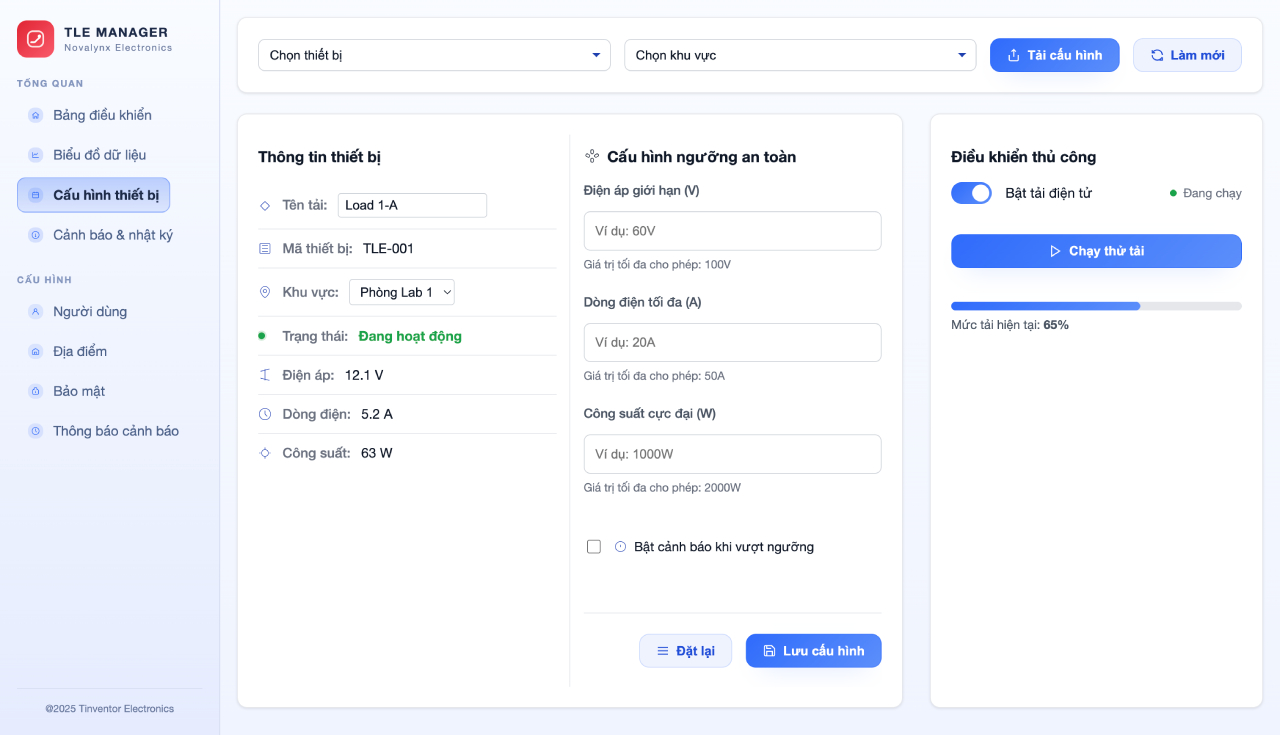Image resolution: width=1280 pixels, height=735 pixels.
Task: Open Biểu đồ dữ liệu page
Action: (x=100, y=155)
